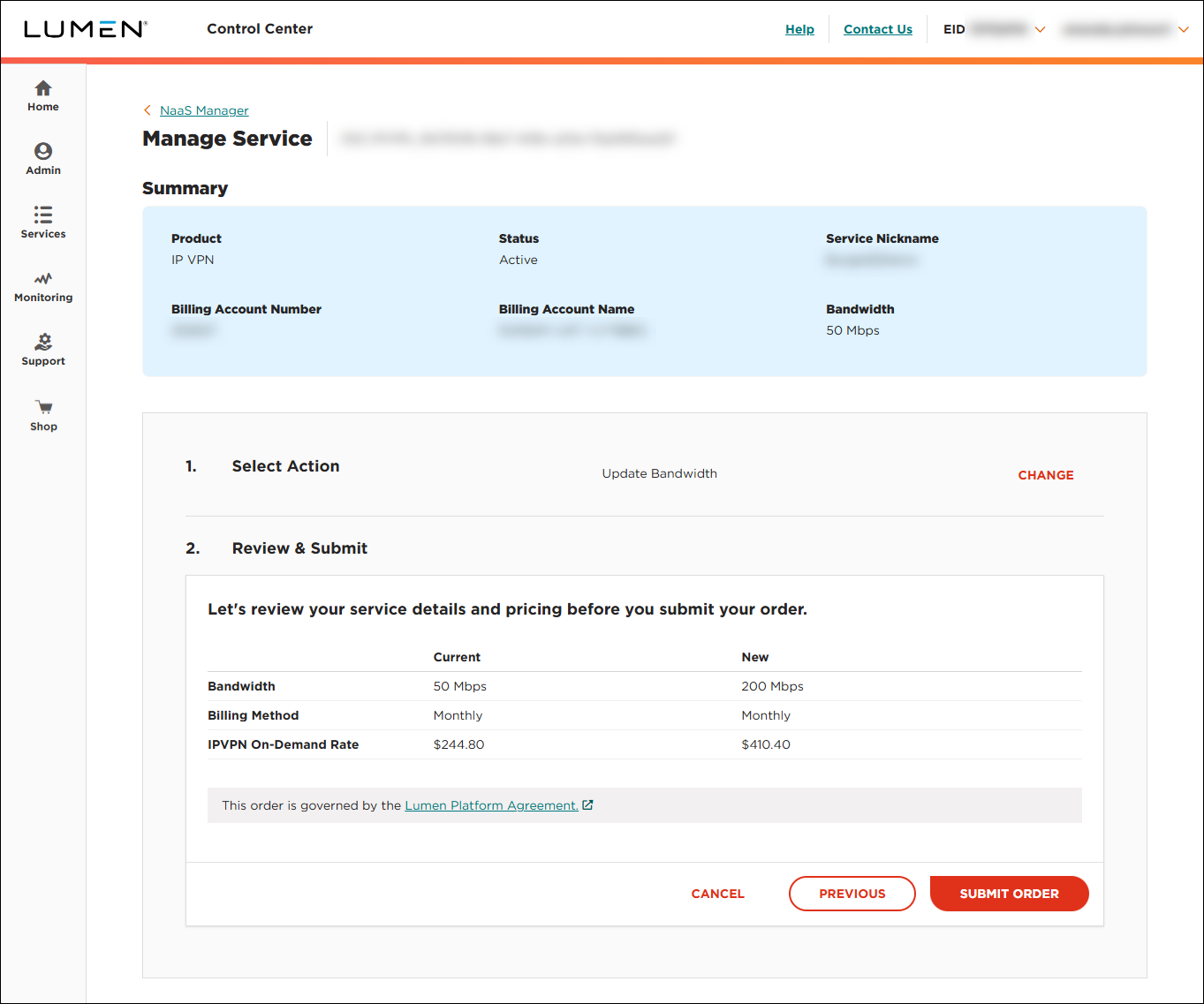The width and height of the screenshot is (1204, 1004).
Task: Open the Shop cart icon
Action: [x=43, y=407]
